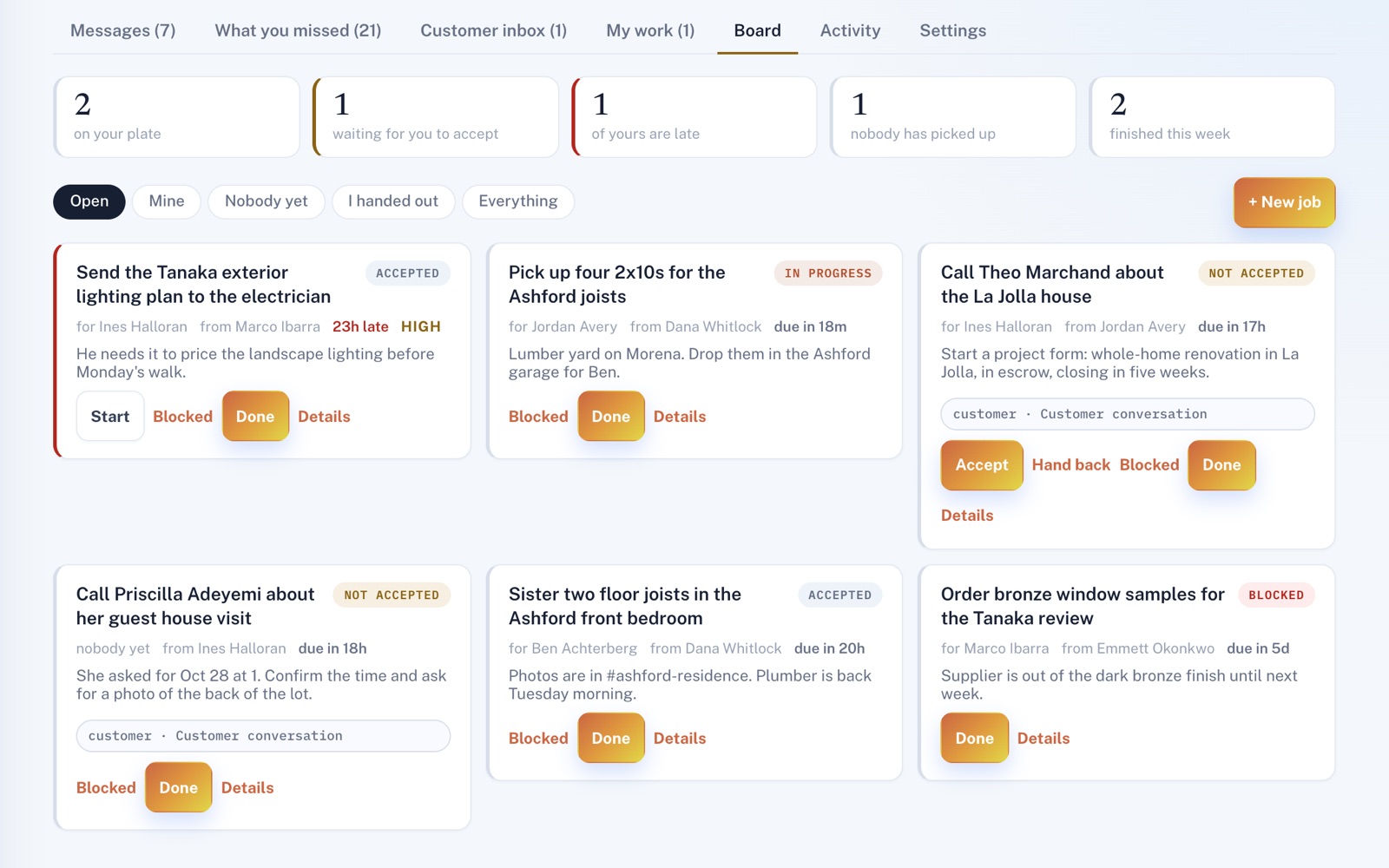Select the Everything filter
The height and width of the screenshot is (868, 1389).
point(518,201)
